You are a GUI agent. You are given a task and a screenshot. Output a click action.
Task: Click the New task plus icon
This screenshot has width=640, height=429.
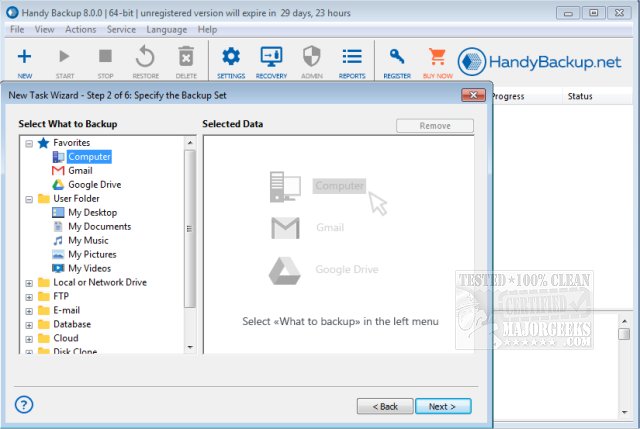pyautogui.click(x=25, y=57)
